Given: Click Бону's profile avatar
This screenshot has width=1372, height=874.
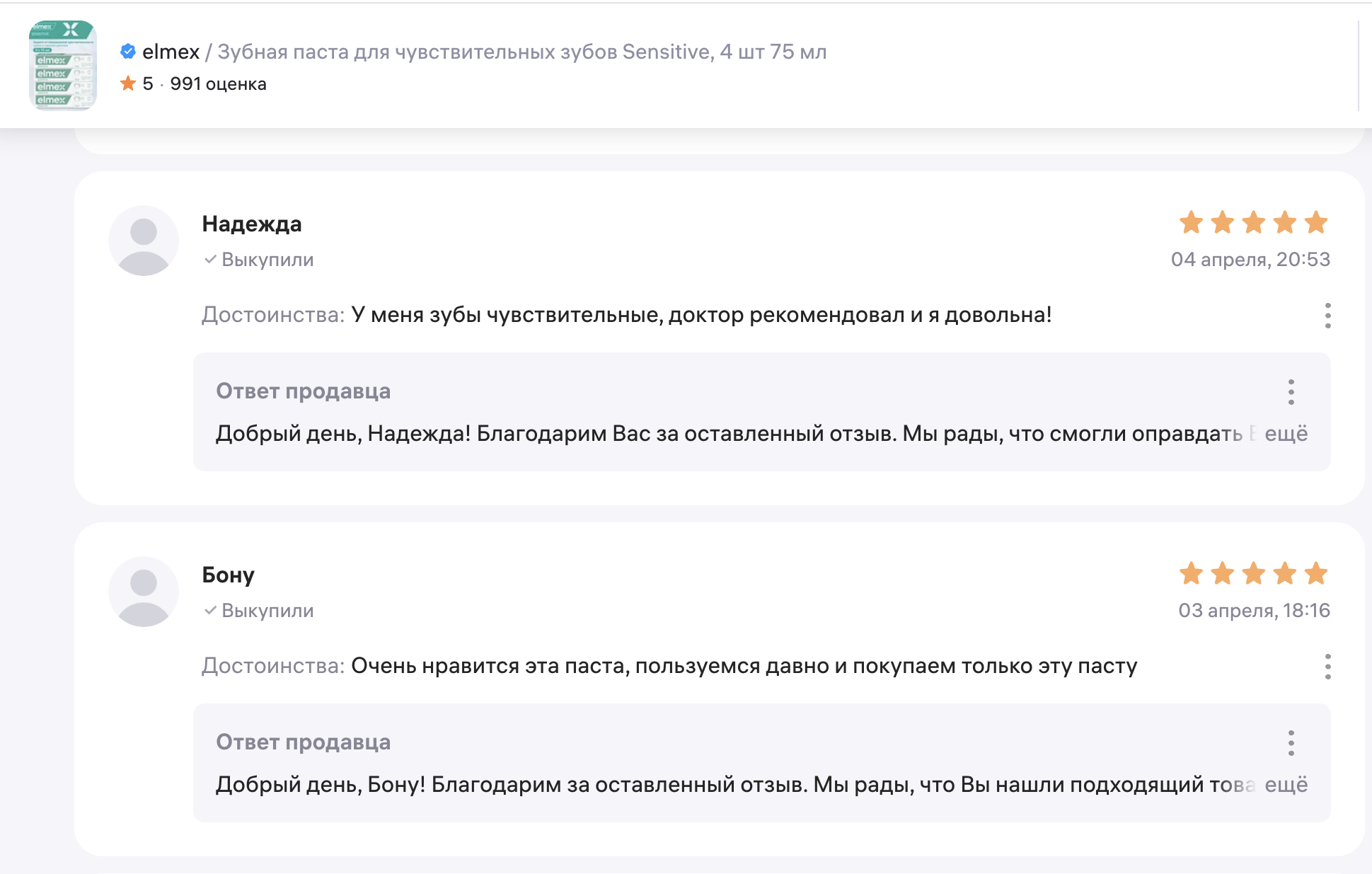Looking at the screenshot, I should coord(144,592).
